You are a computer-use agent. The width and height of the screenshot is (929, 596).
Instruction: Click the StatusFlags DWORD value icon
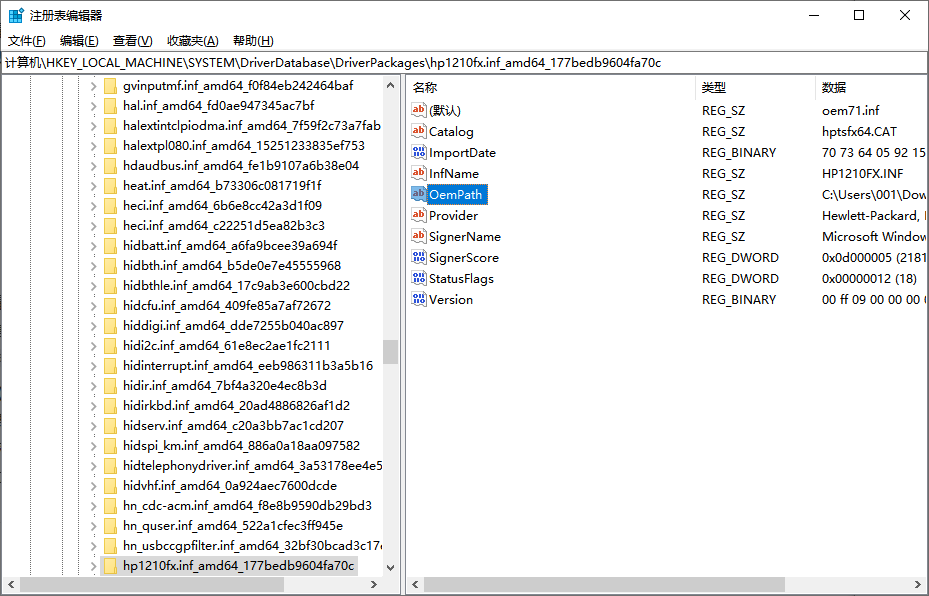[x=419, y=278]
